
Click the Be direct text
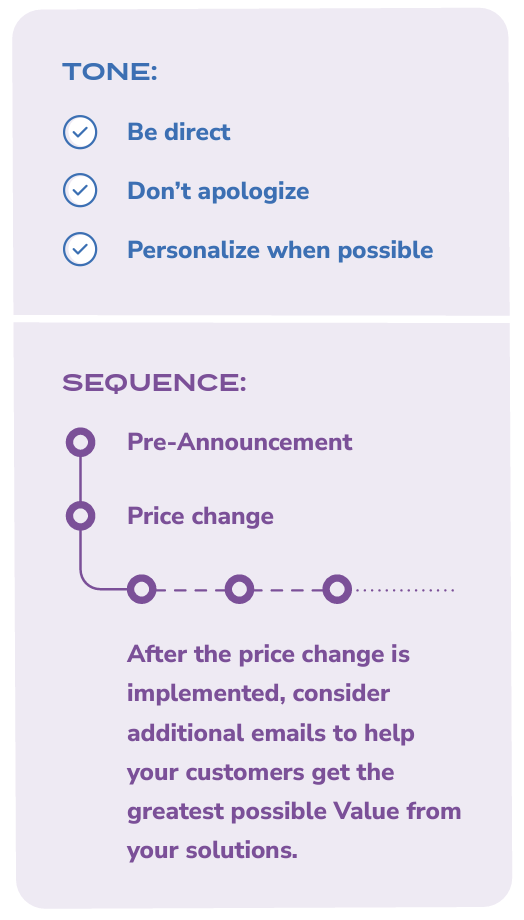(179, 132)
